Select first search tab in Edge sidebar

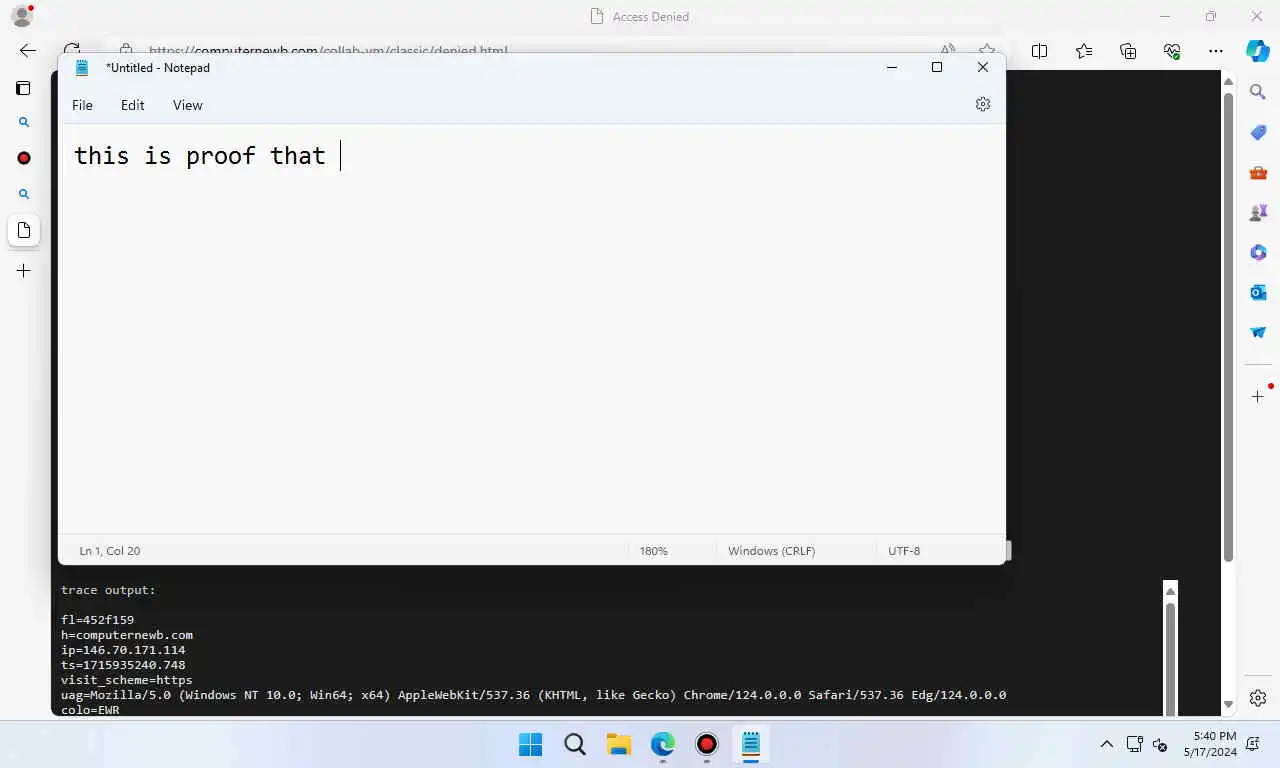pyautogui.click(x=24, y=122)
